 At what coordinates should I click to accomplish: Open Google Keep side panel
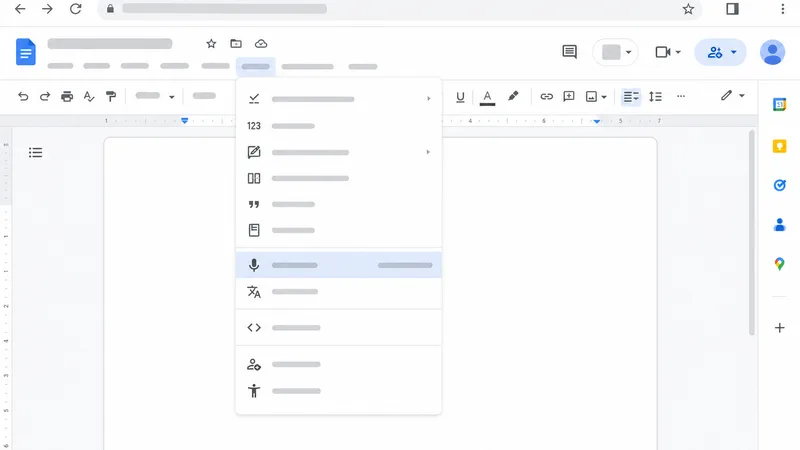[779, 146]
